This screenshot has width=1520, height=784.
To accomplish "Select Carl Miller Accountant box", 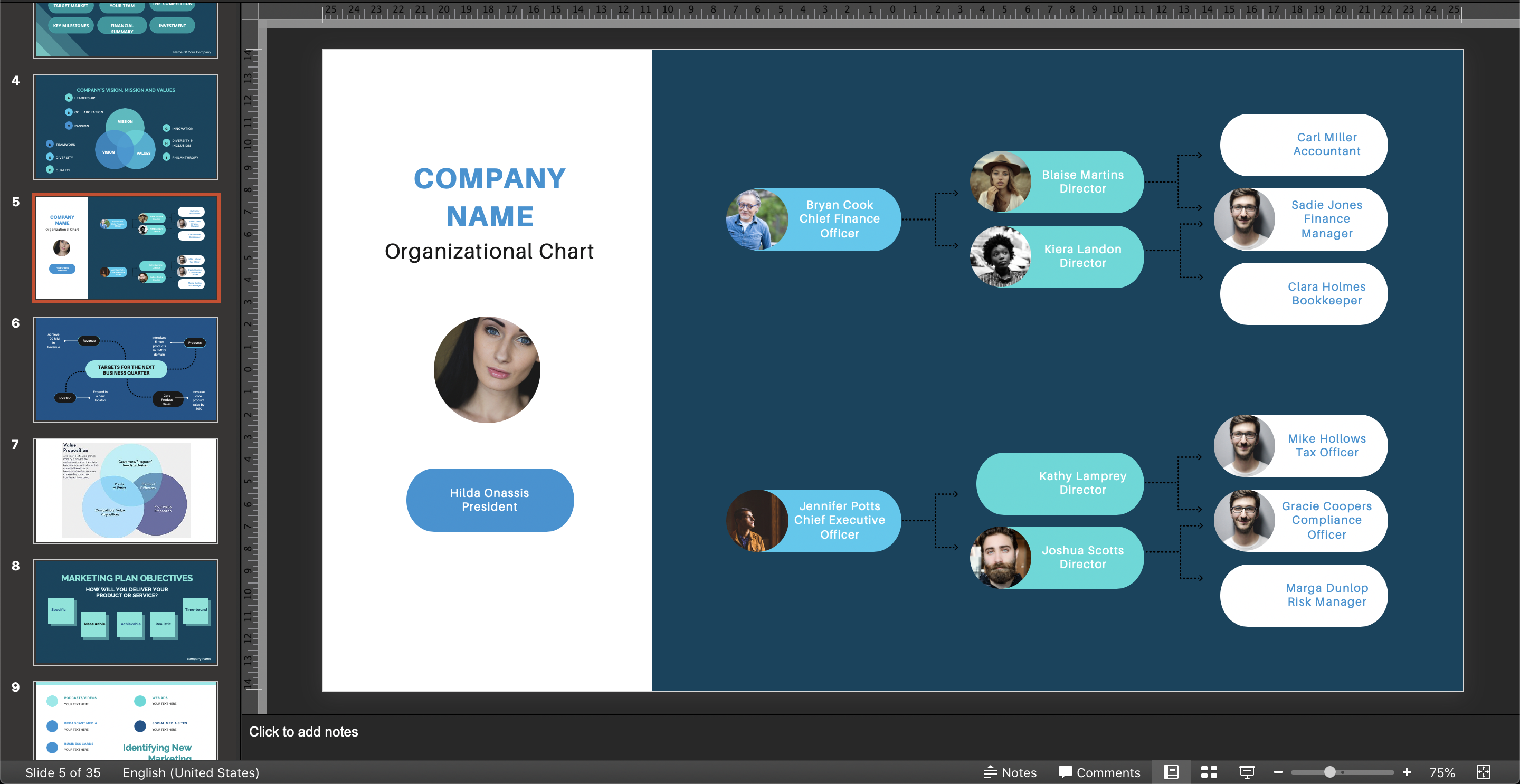I will pos(1304,145).
